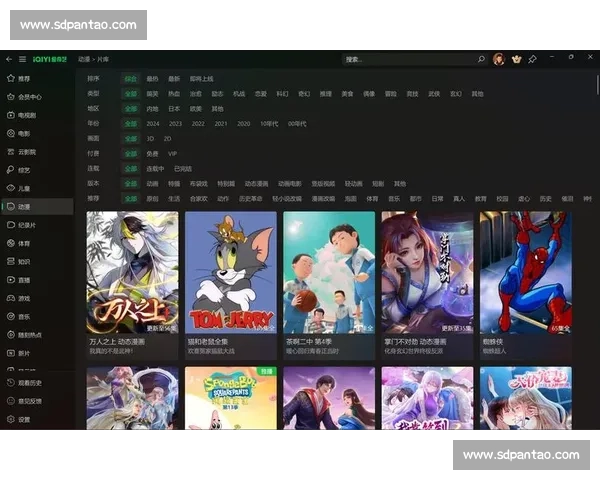Open the SpongeBob SquarePants poster
Viewport: 600px width, 480px height.
(x=231, y=398)
